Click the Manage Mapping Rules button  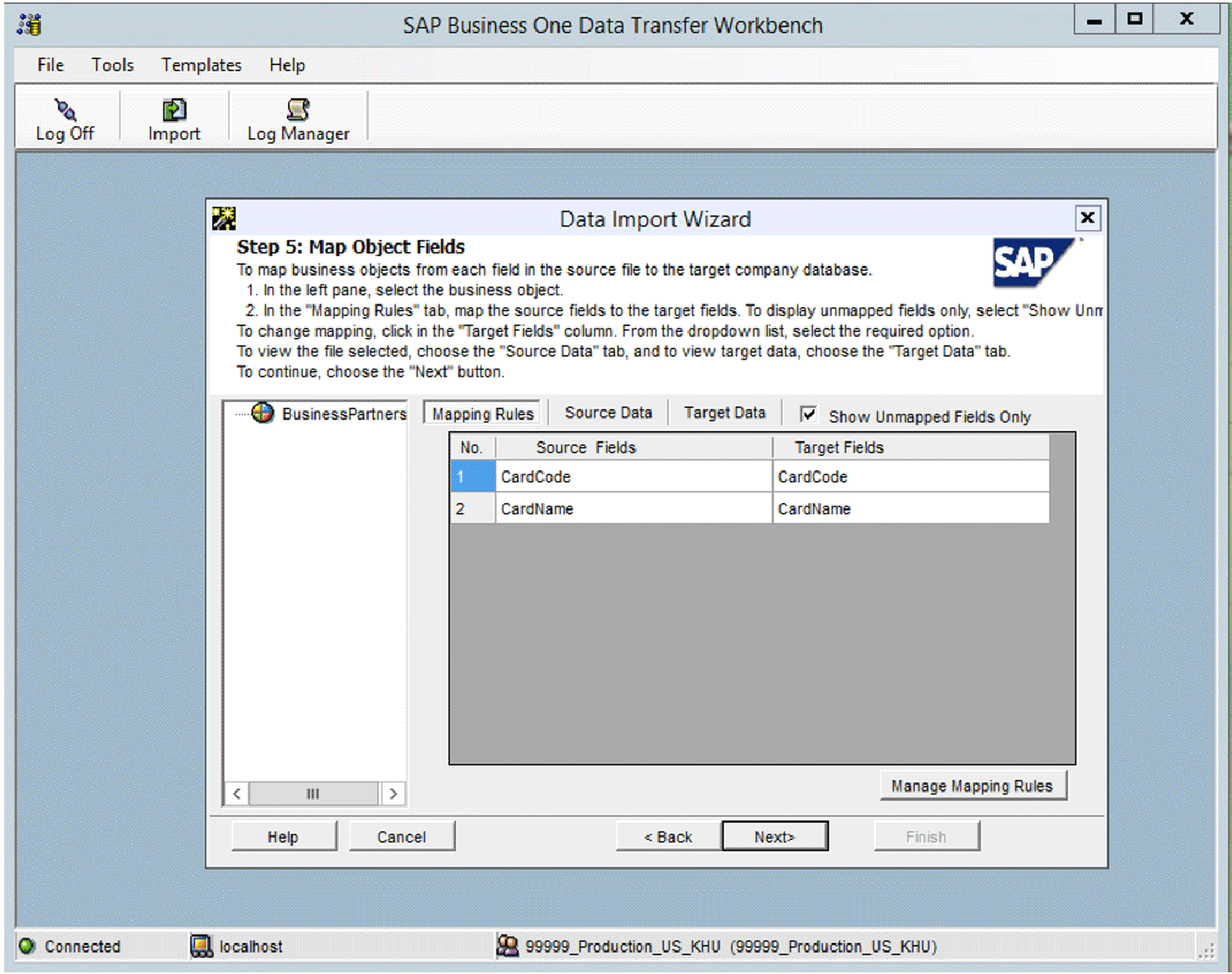coord(973,786)
